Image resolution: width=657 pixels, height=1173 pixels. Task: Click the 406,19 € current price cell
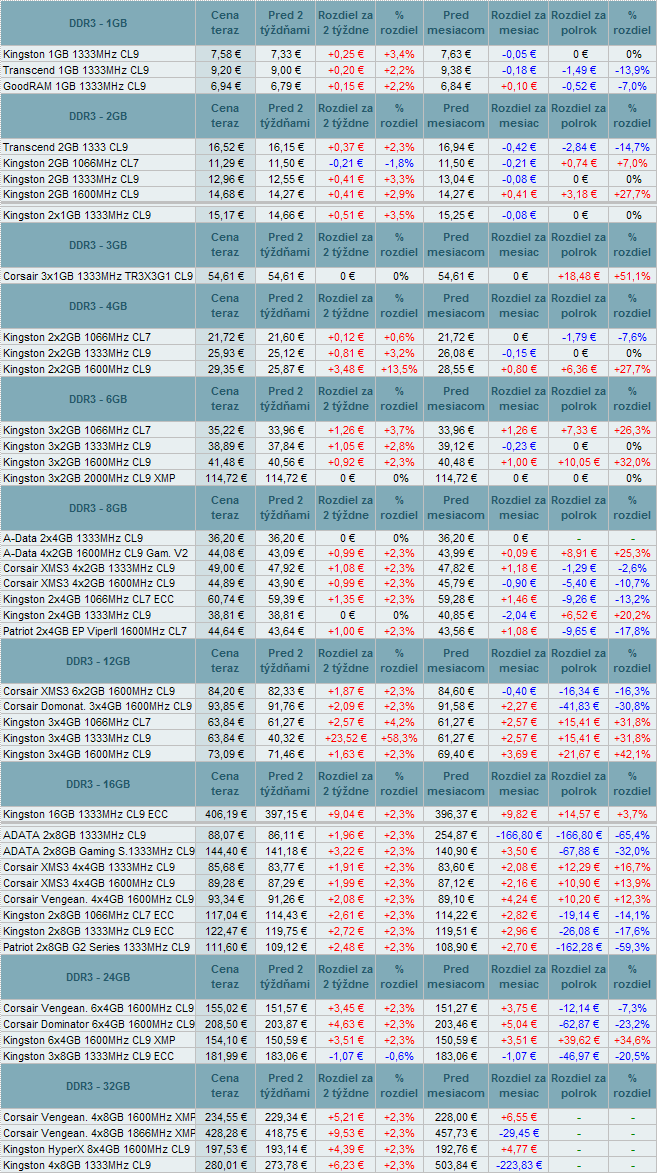[x=225, y=813]
